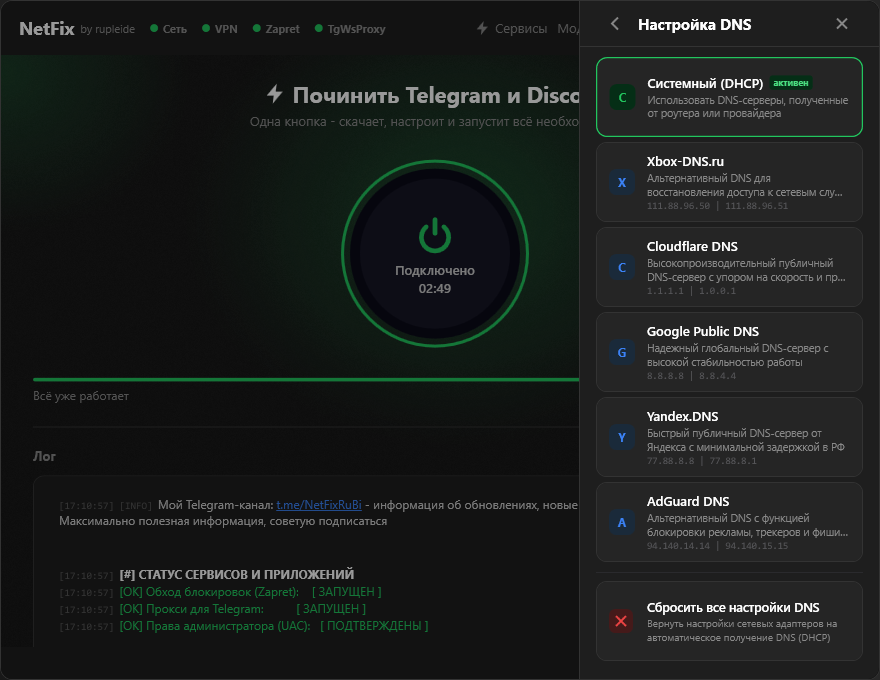Open the t.me/NetFixRuBi link
The height and width of the screenshot is (680, 880).
pyautogui.click(x=319, y=505)
